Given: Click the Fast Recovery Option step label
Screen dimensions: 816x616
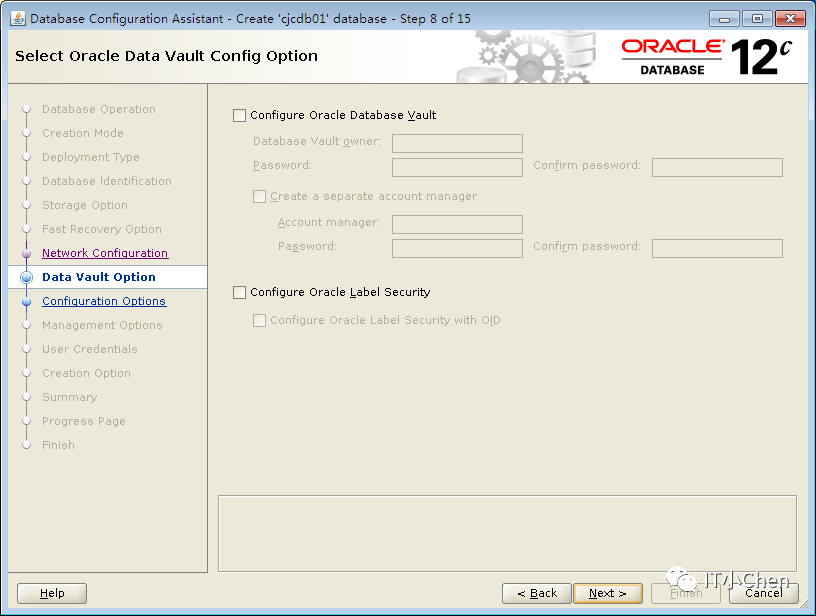Looking at the screenshot, I should click(x=102, y=229).
